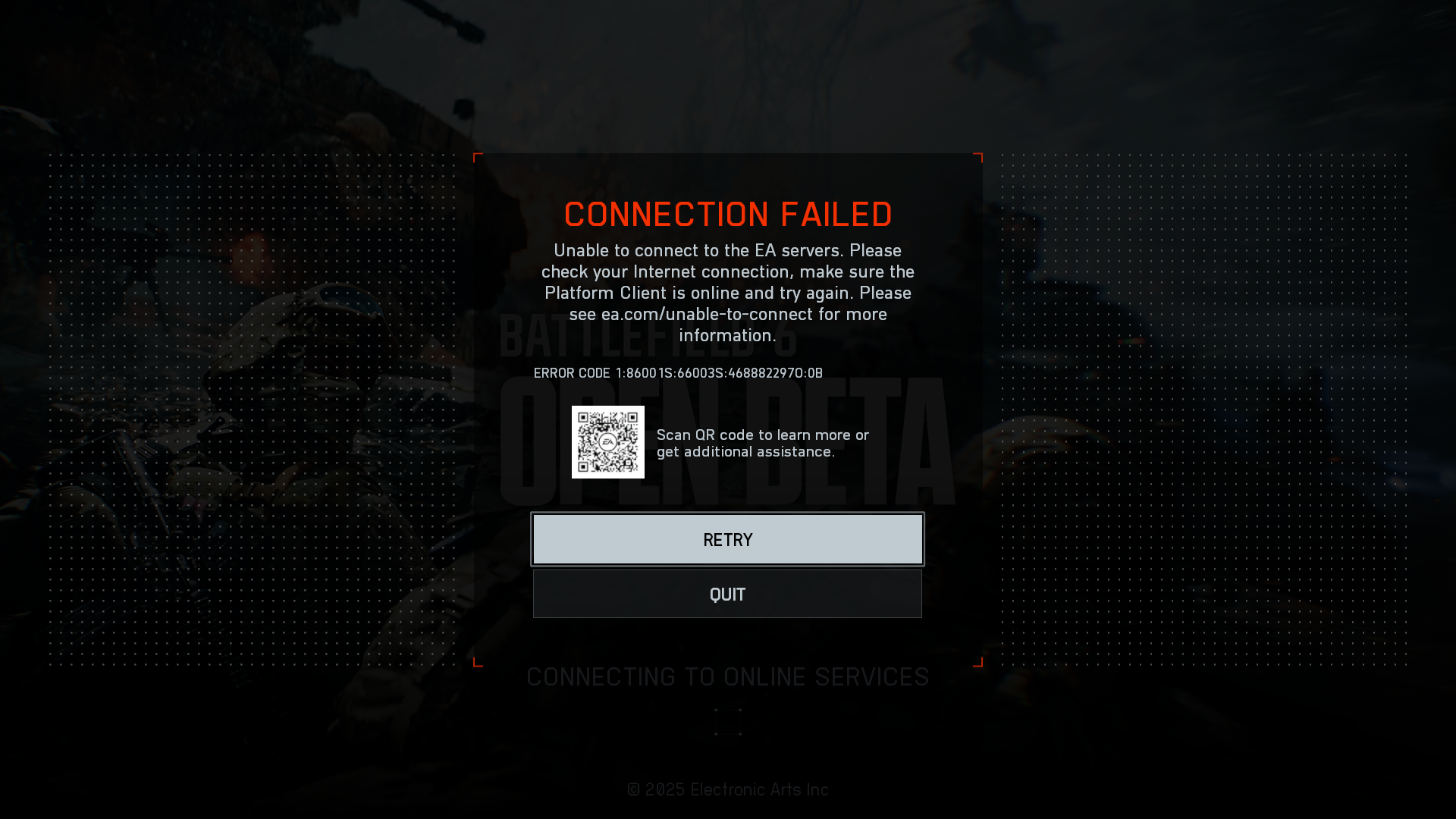
Task: Click the QR code image
Action: 608,442
